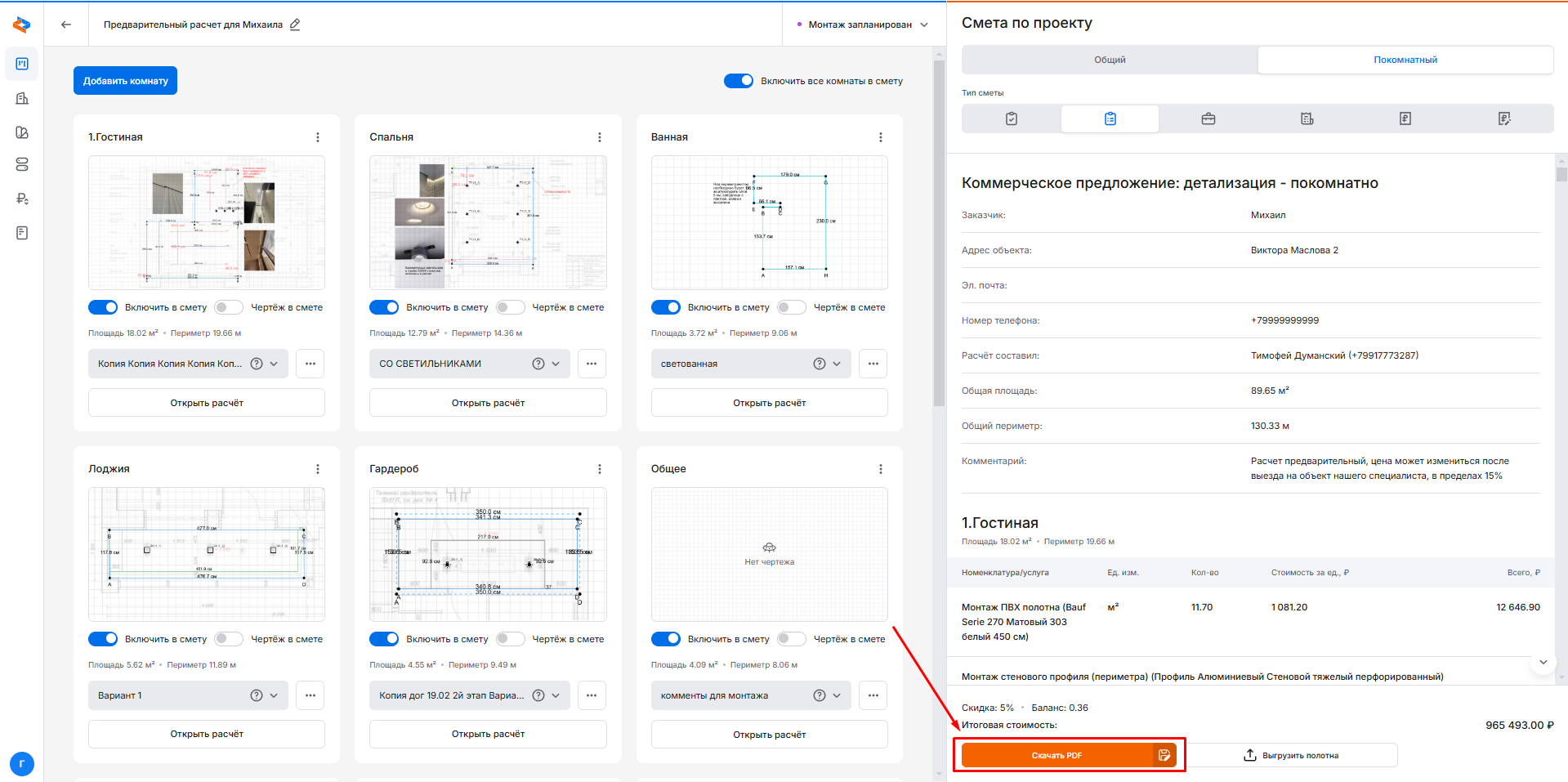Expand комменты для монтажа dropdown
1568x782 pixels.
837,695
